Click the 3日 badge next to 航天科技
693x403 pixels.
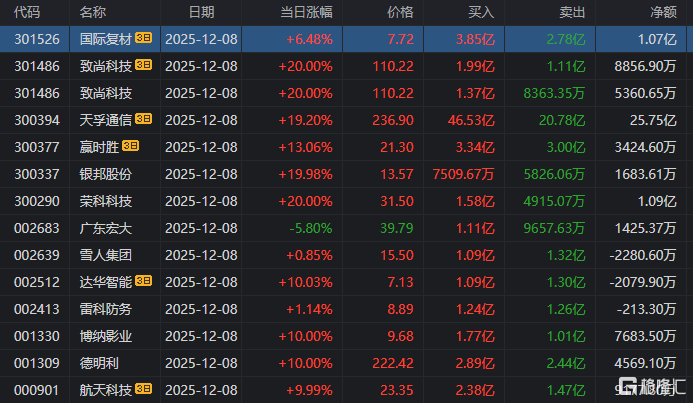click(x=143, y=390)
